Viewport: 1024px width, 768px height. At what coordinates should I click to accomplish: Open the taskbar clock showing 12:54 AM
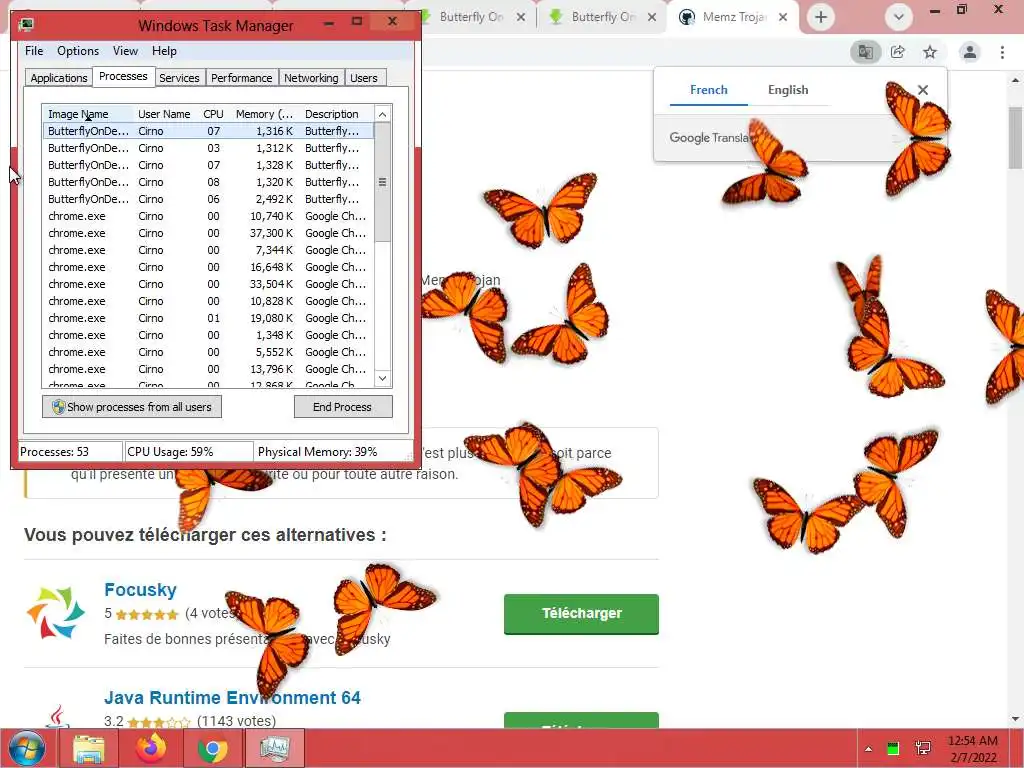[x=973, y=749]
